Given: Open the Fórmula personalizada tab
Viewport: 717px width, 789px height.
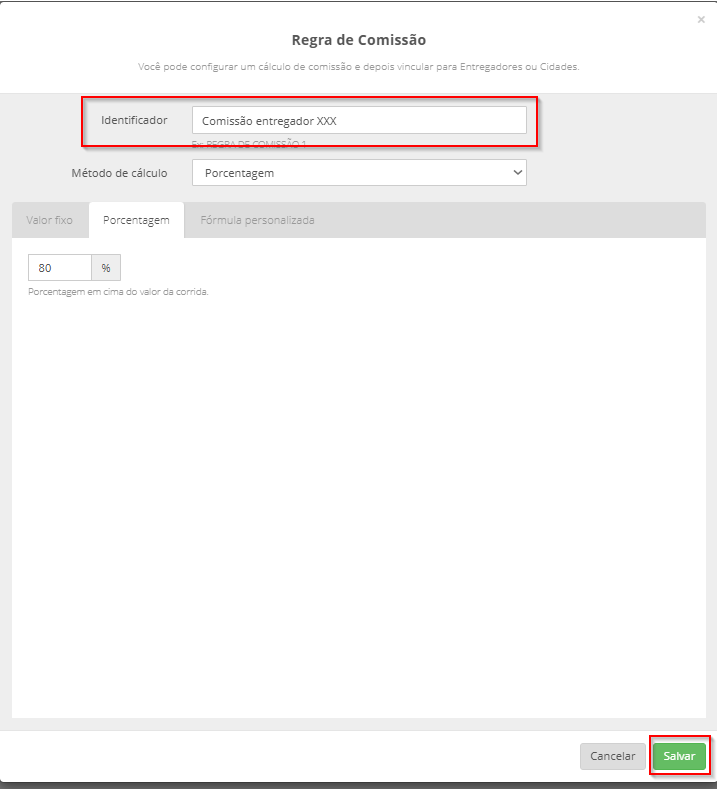Looking at the screenshot, I should click(x=257, y=220).
